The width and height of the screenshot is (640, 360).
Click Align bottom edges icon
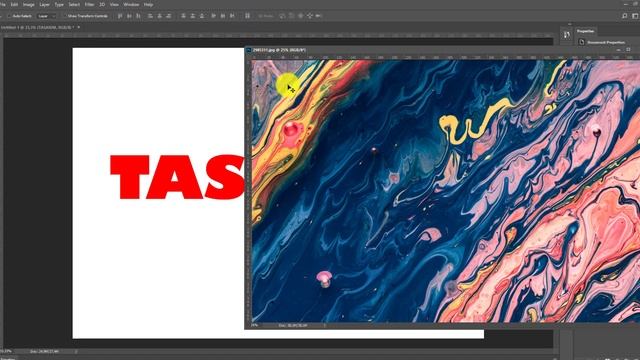point(138,16)
